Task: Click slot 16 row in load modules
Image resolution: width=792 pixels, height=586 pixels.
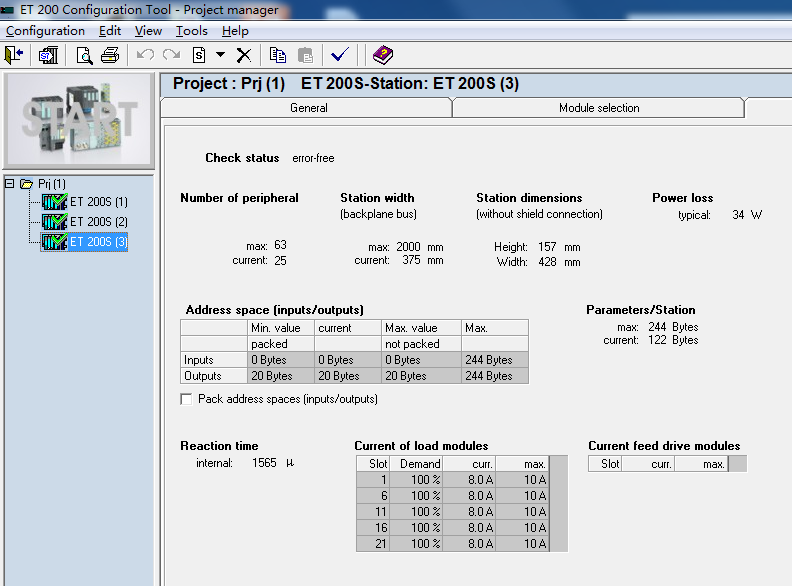Action: [x=453, y=528]
